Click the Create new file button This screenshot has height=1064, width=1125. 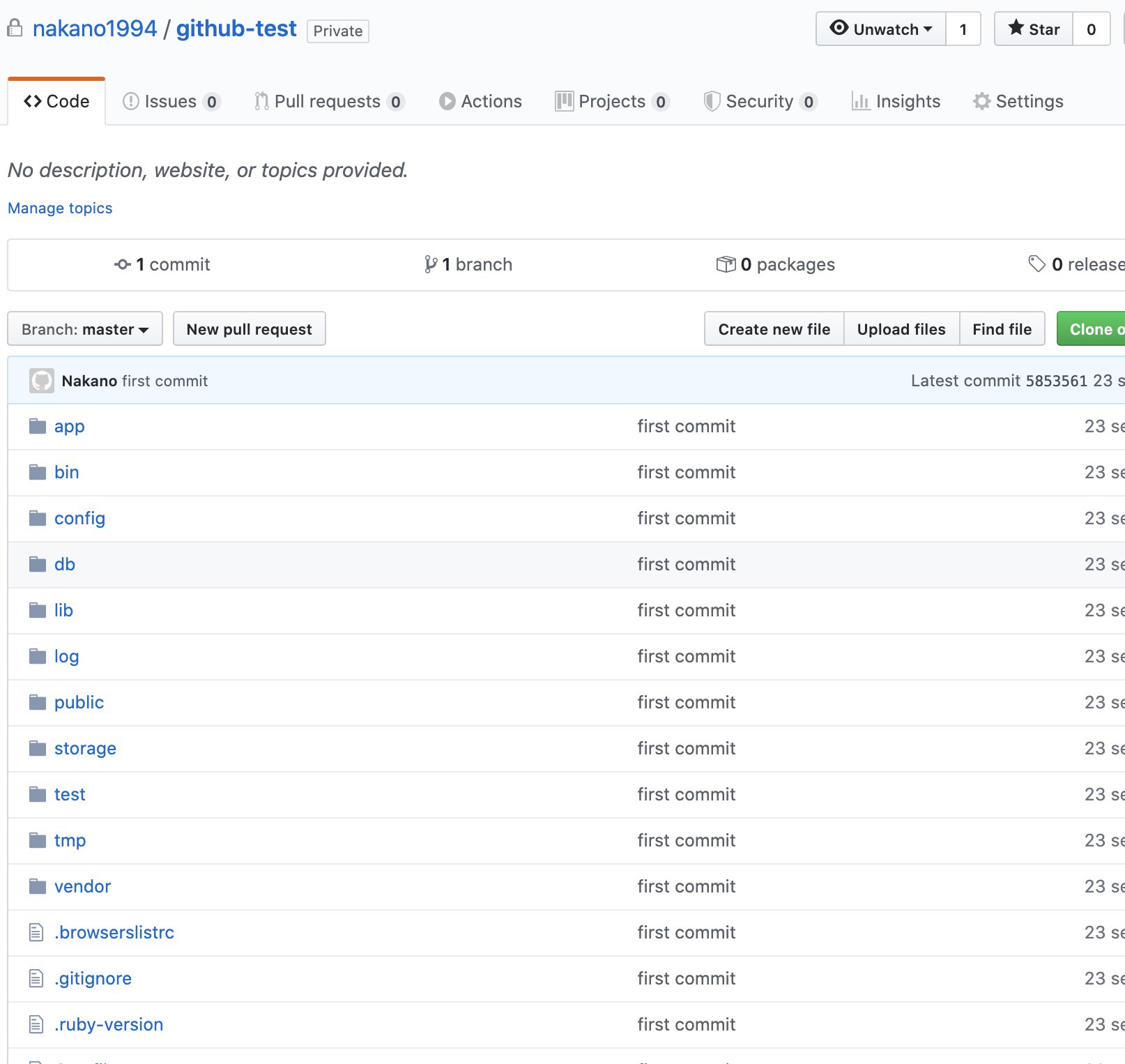(x=774, y=328)
